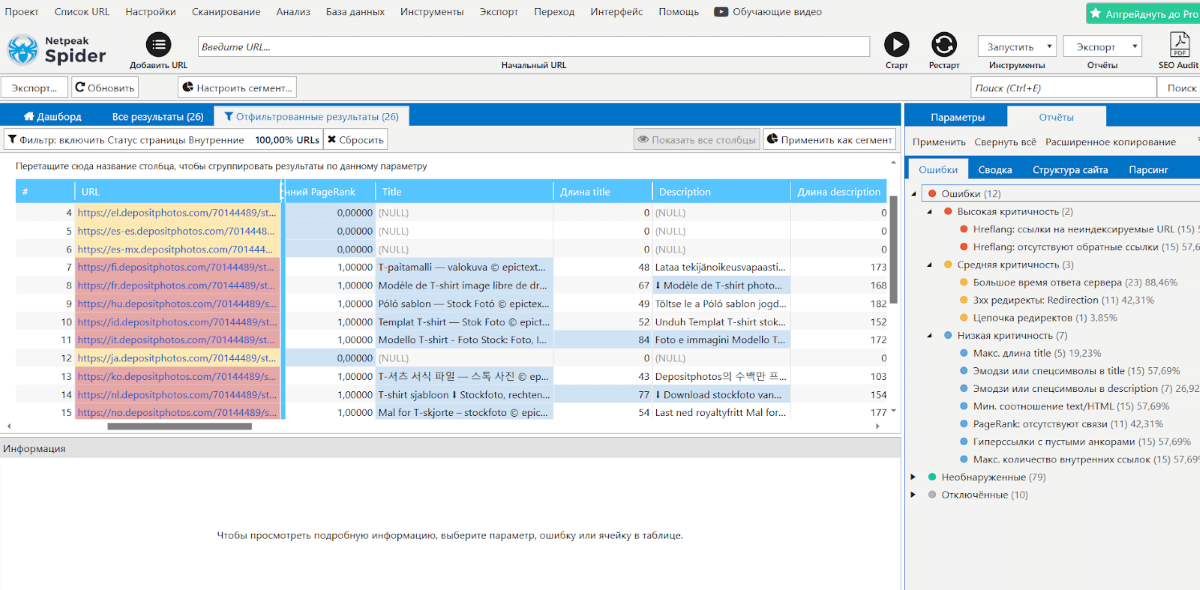Select Гиперссылки с пустыми анкорами issue
Screen dimensions: 1200x590
coord(1074,441)
